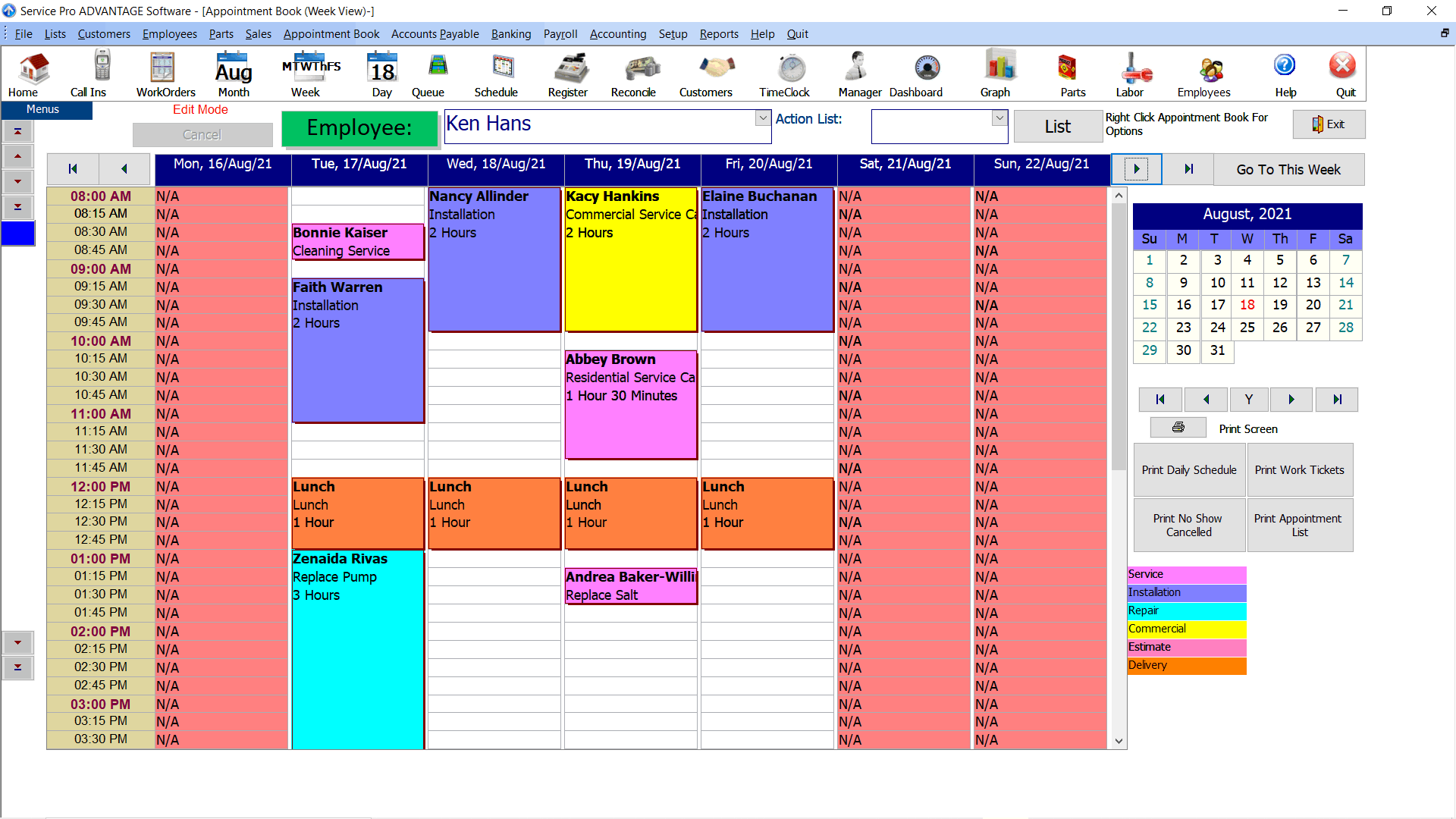The width and height of the screenshot is (1456, 819).
Task: Click the Y year button
Action: click(1249, 400)
